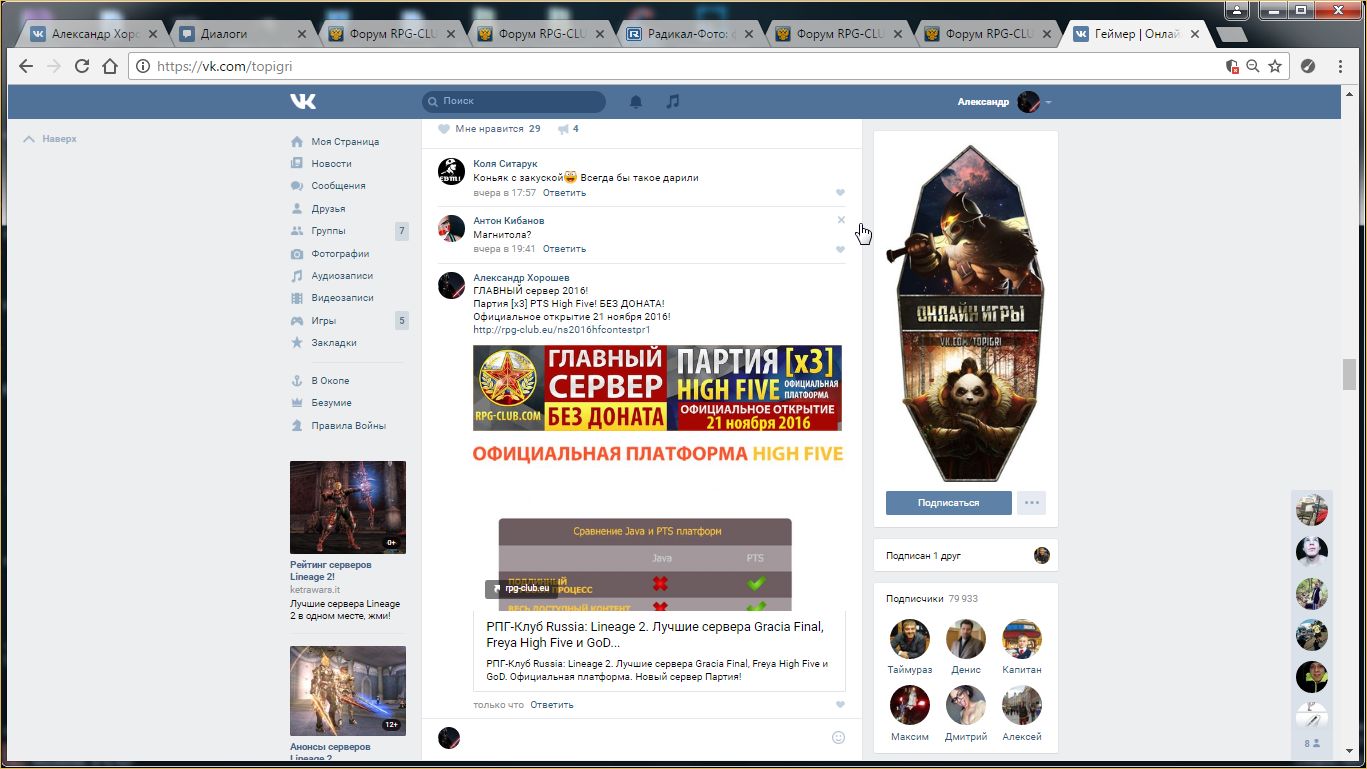This screenshot has height=769, width=1367.
Task: Delete Антон Кибанов's comment with the X
Action: pyautogui.click(x=841, y=220)
